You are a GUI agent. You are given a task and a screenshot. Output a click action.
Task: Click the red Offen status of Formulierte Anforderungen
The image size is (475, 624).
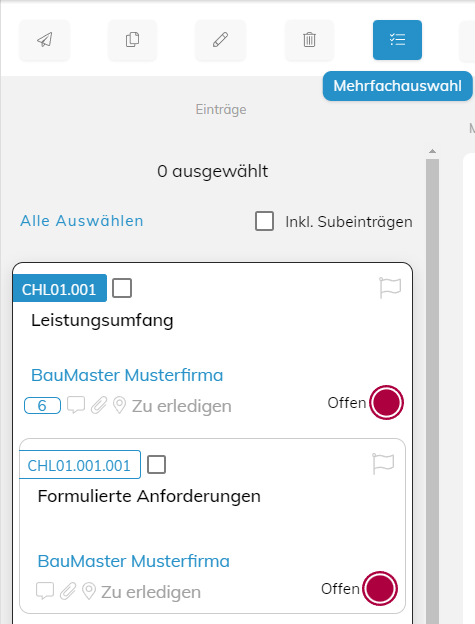[380, 589]
